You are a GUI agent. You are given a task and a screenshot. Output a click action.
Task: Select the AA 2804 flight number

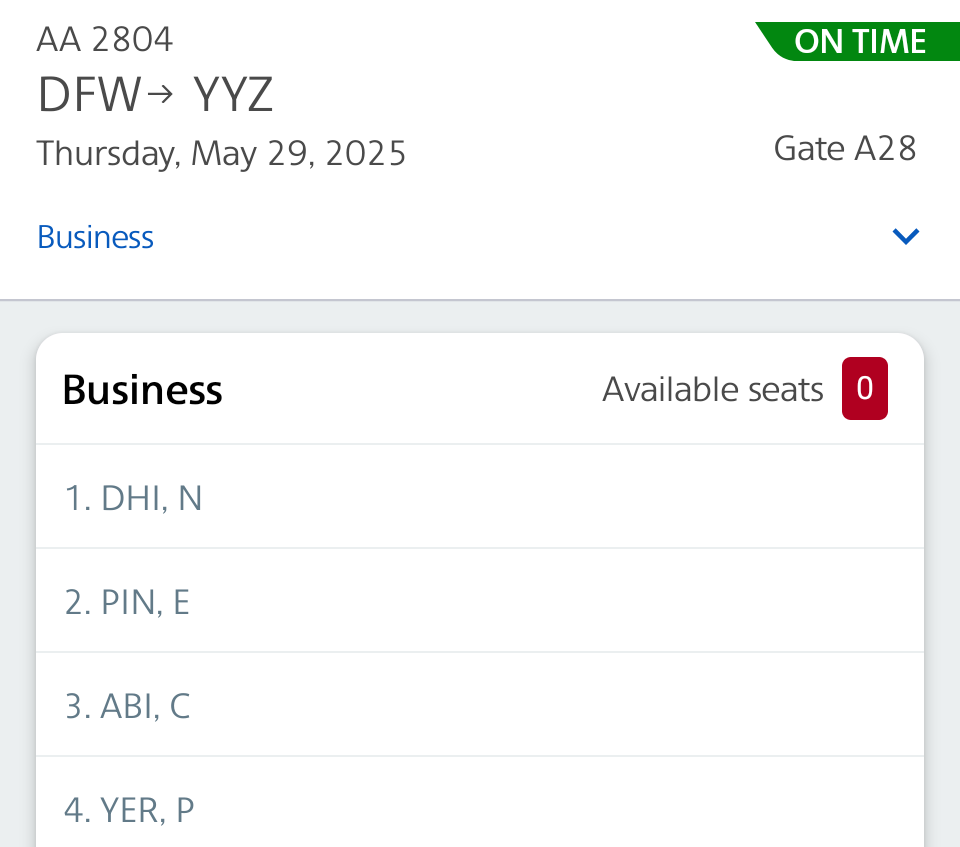point(104,39)
